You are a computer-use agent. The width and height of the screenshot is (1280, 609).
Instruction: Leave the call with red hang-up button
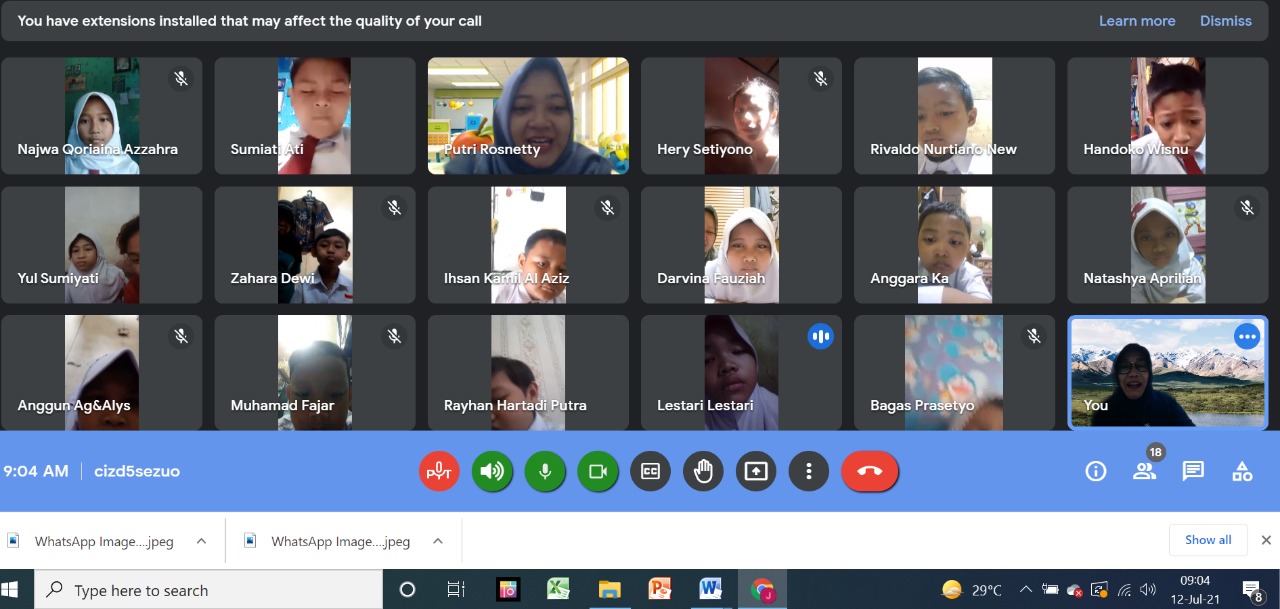click(869, 471)
